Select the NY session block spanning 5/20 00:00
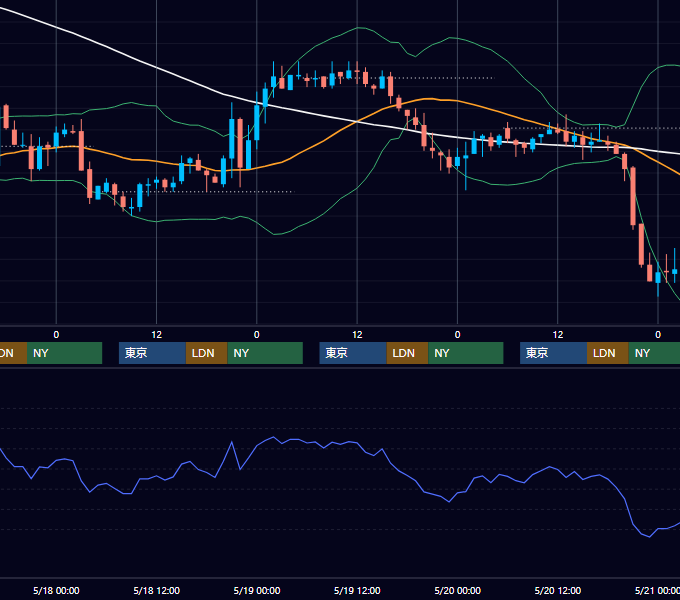The image size is (680, 600). pos(466,353)
